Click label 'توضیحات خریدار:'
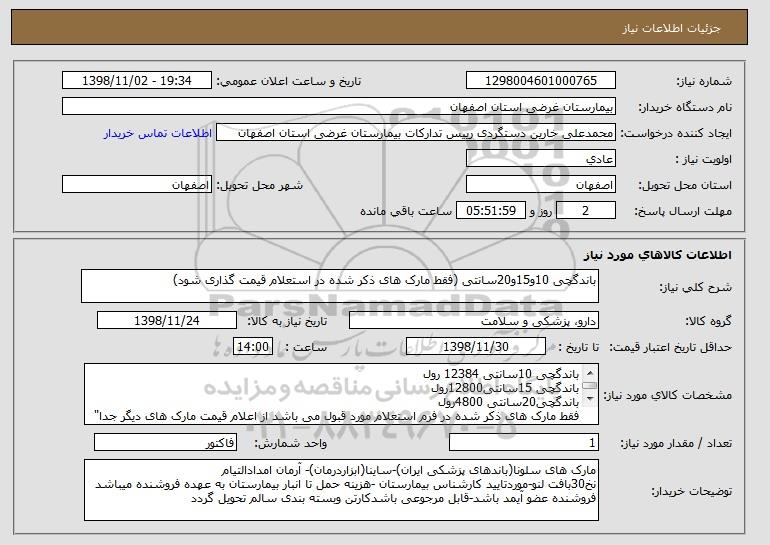Viewport: 770px width, 545px height. click(x=691, y=491)
